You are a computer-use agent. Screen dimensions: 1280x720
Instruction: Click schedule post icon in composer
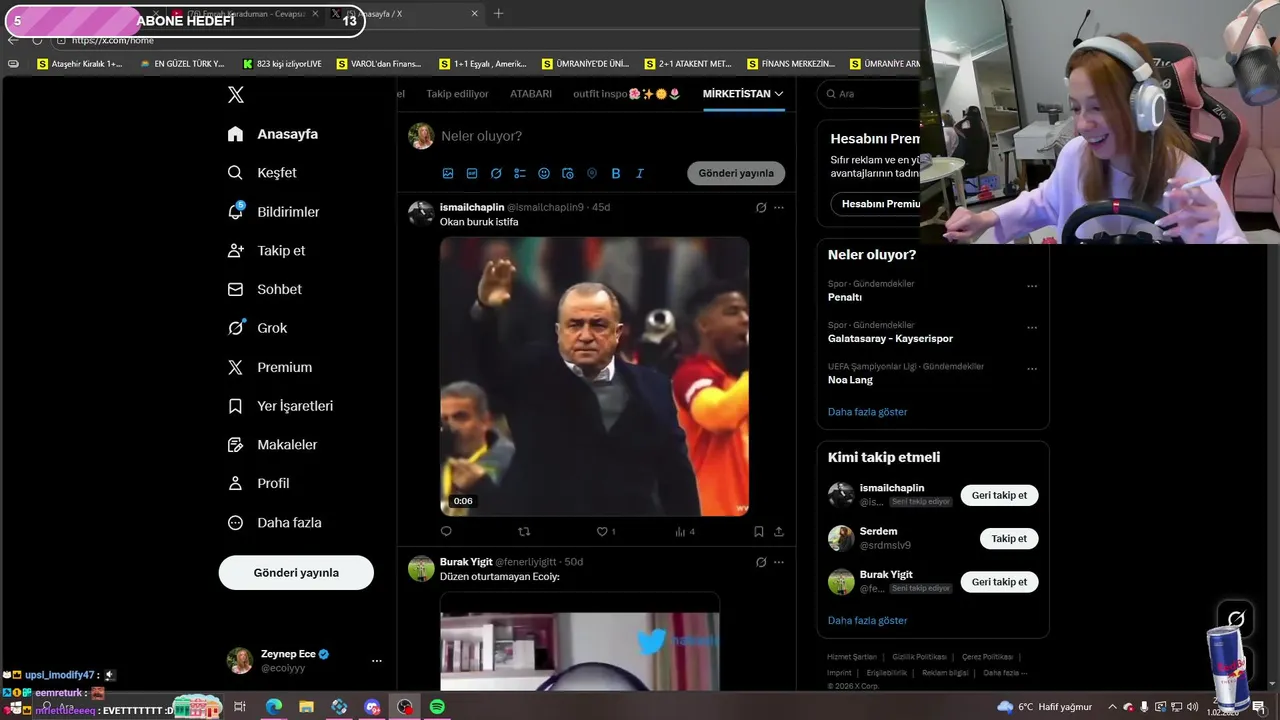click(568, 173)
